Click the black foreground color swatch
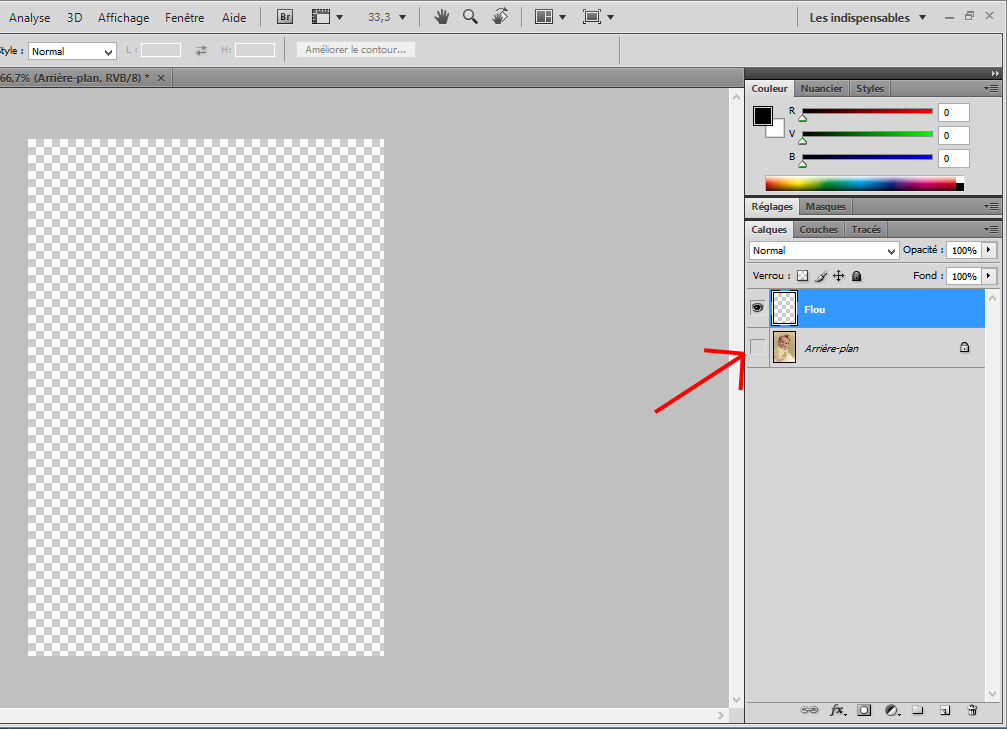1007x729 pixels. pos(763,116)
